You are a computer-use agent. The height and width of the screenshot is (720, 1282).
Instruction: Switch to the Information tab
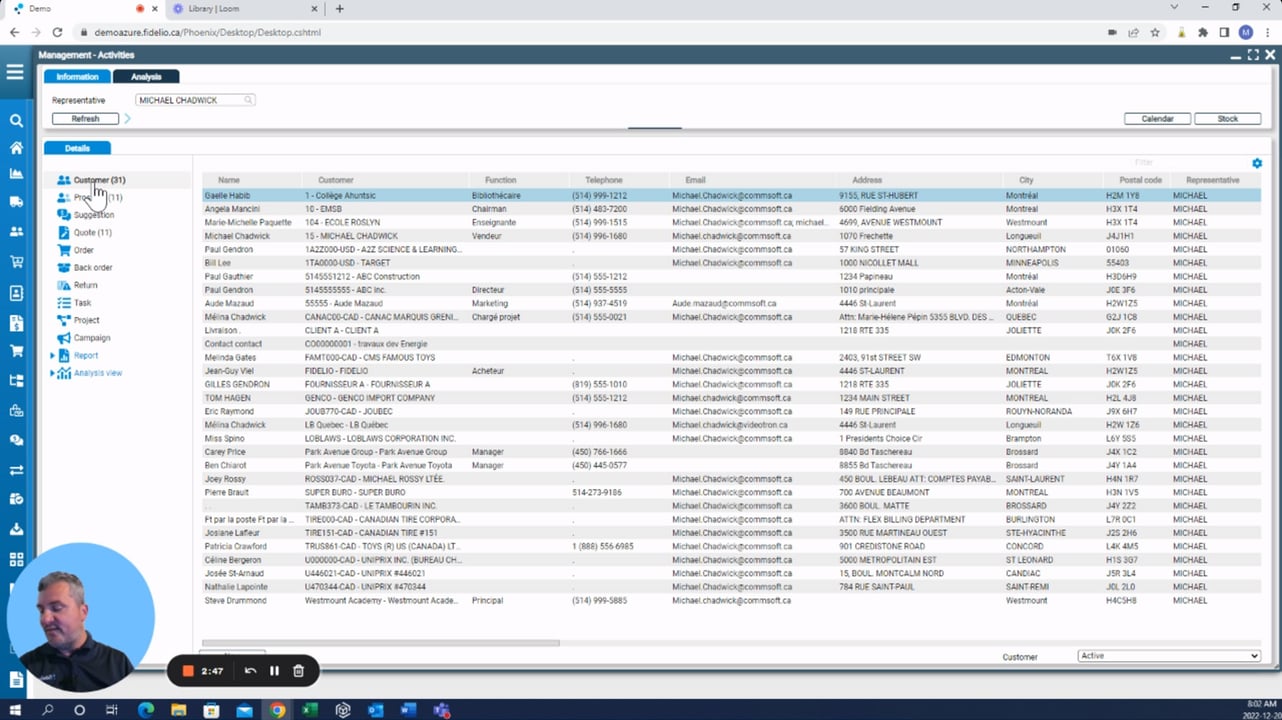[x=77, y=76]
